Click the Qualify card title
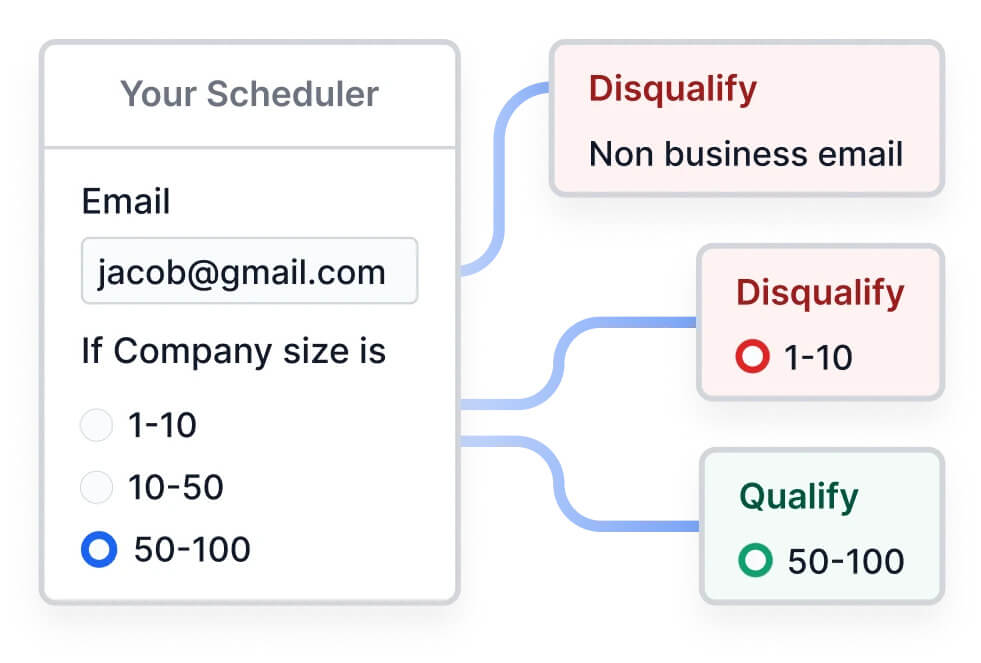Image resolution: width=981 pixels, height=663 pixels. click(798, 497)
